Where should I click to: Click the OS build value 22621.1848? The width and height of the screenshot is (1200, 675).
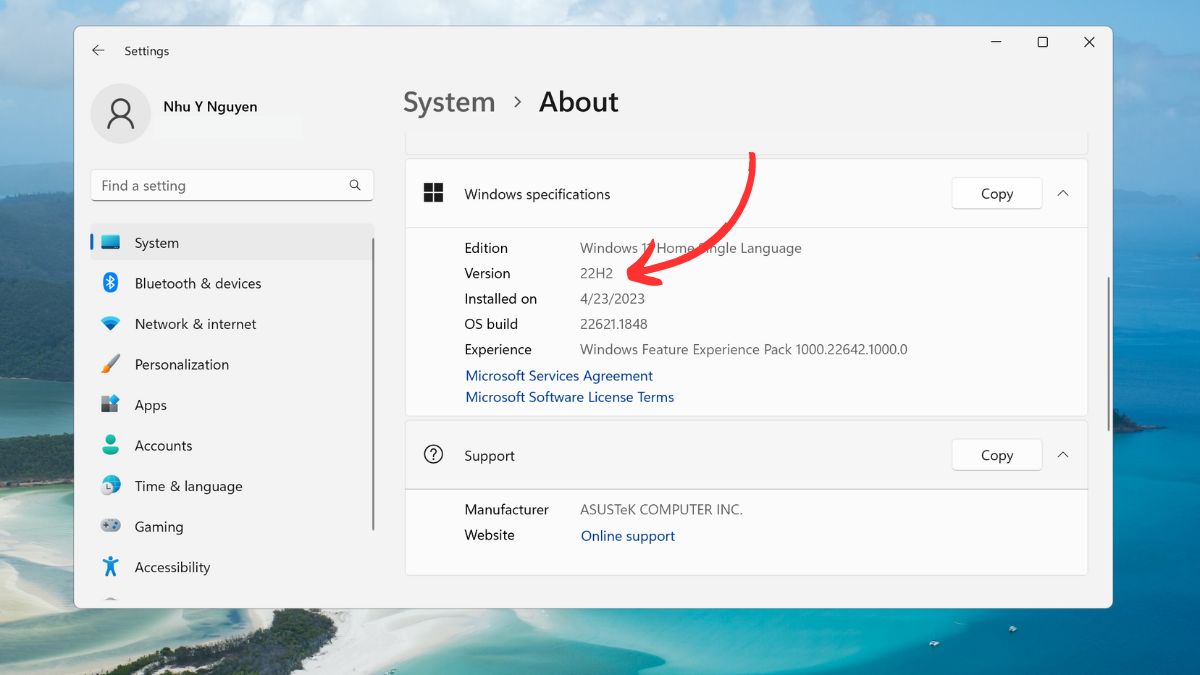coord(614,324)
